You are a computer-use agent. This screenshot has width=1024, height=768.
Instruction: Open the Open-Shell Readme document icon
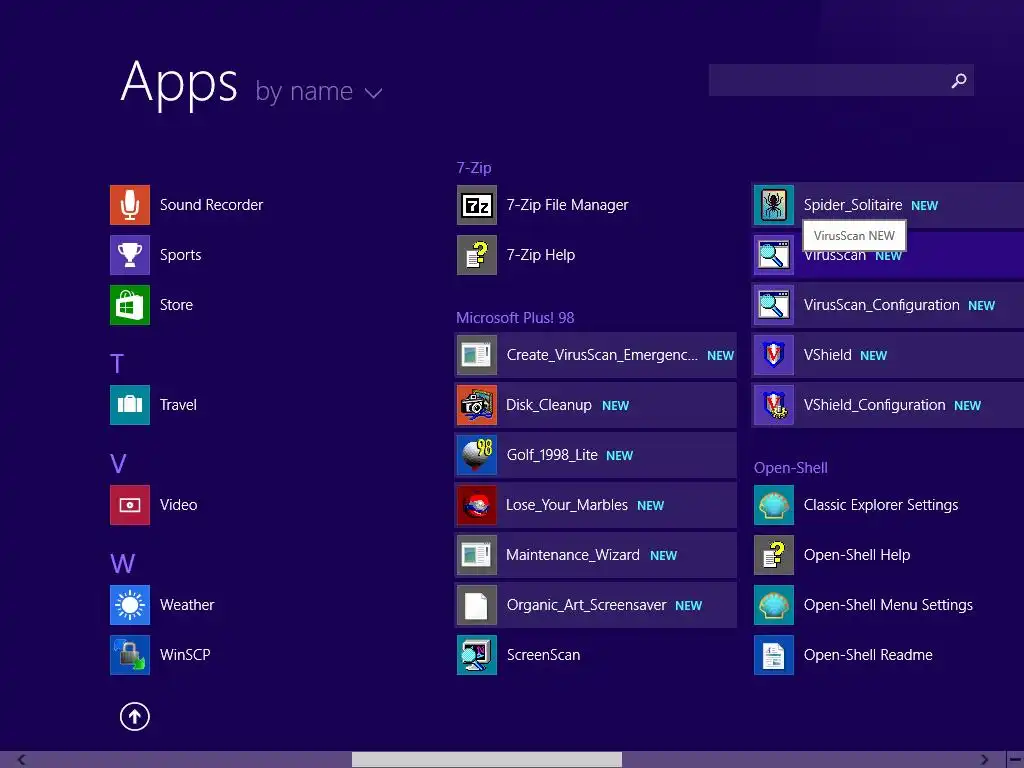click(774, 655)
